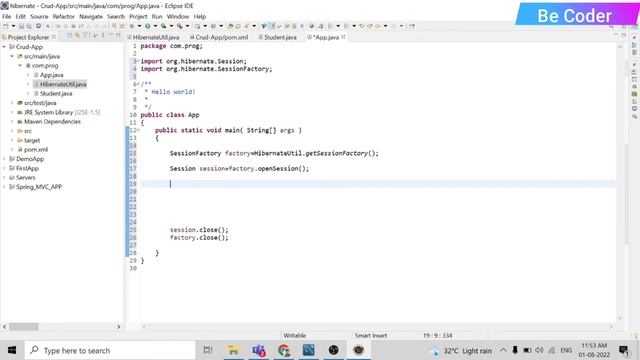Open the New file dropdown arrow
Image resolution: width=640 pixels, height=360 pixels.
click(13, 26)
